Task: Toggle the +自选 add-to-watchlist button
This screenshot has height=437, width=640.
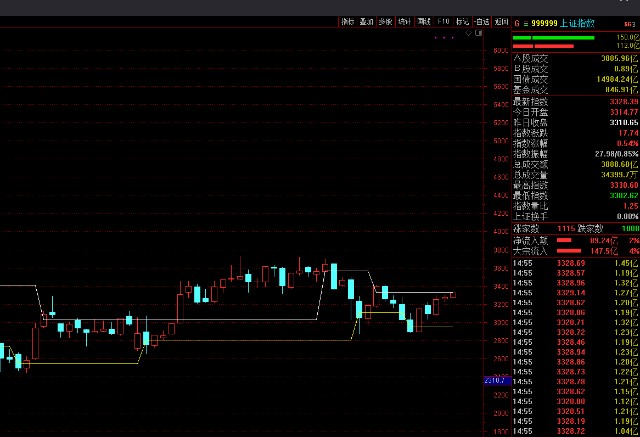Action: 481,21
